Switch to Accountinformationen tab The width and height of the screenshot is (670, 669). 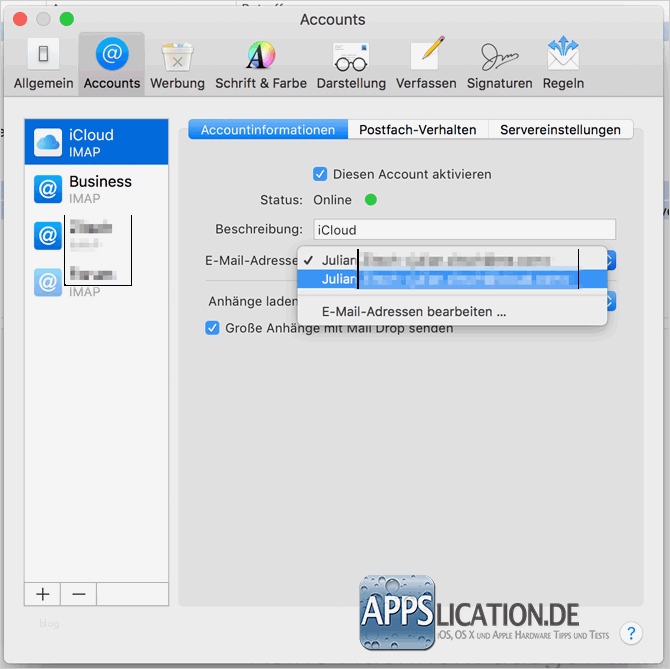coord(268,129)
